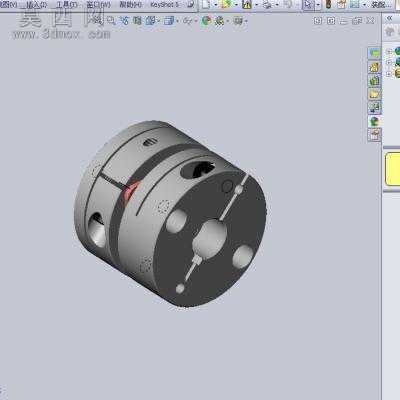Click the Edit Appearance color sphere icon
400x400 pixels.
(206, 21)
